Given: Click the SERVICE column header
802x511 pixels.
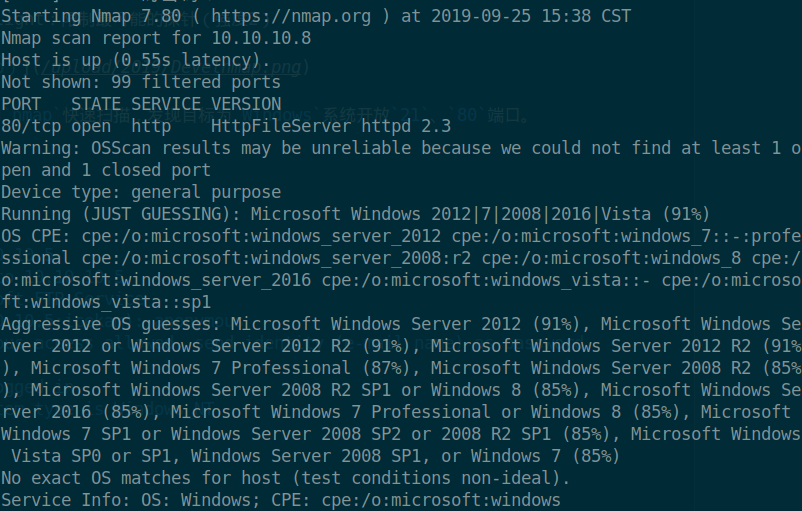Looking at the screenshot, I should (x=166, y=104).
